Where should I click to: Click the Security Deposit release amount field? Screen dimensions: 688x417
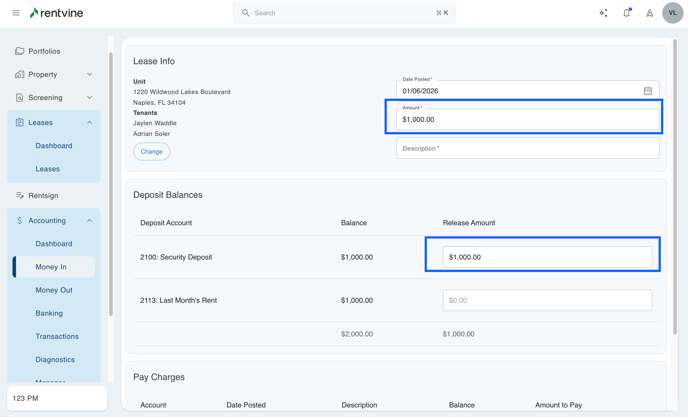pos(547,257)
